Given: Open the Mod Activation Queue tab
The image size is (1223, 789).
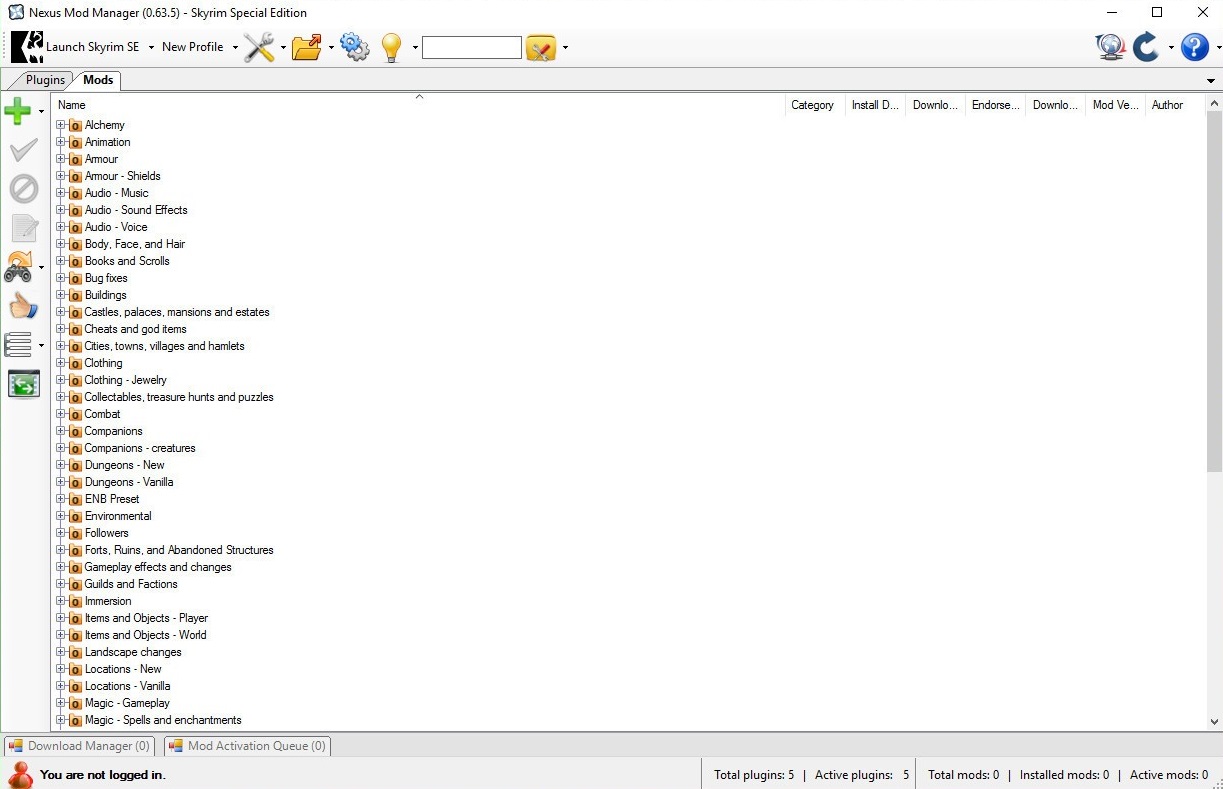Looking at the screenshot, I should click(x=247, y=746).
